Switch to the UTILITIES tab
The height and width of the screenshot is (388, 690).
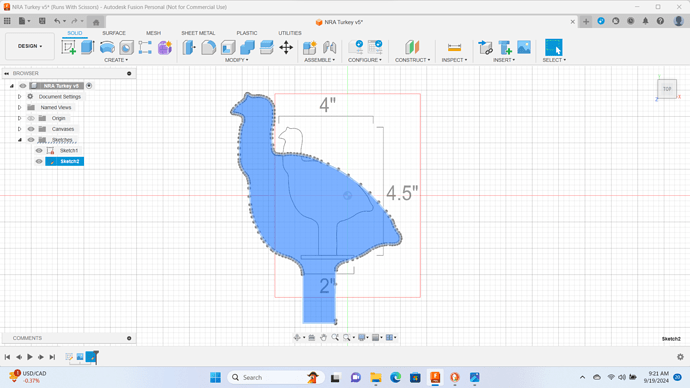(x=290, y=33)
